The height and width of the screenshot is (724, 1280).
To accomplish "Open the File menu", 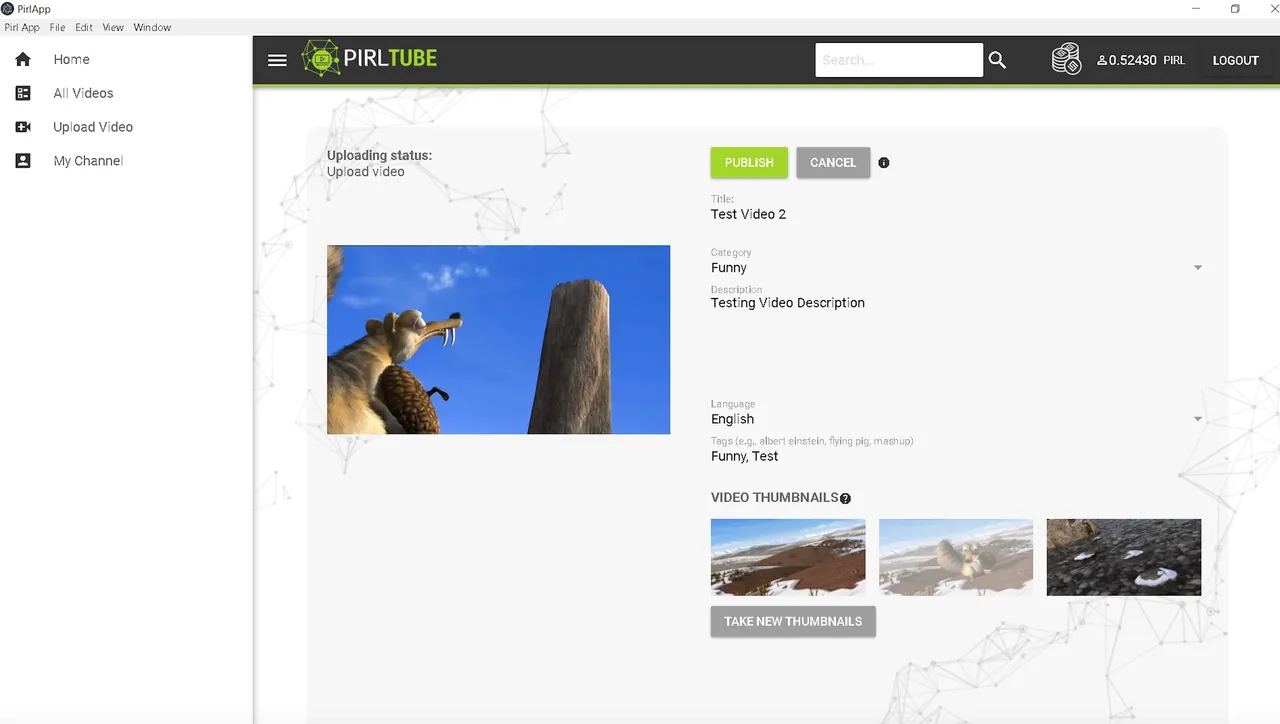I will point(58,28).
